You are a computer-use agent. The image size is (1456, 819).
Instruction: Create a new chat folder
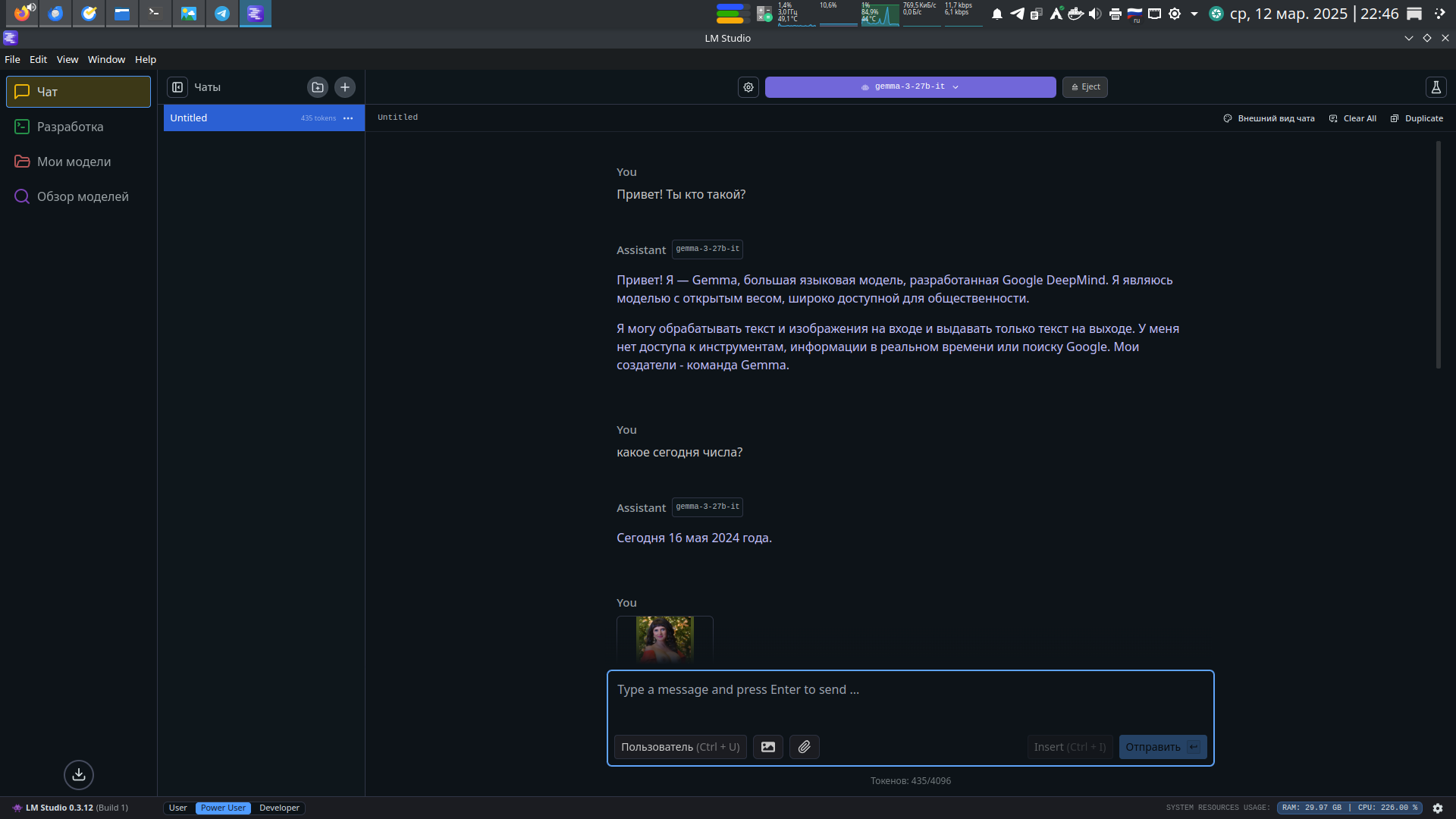[318, 87]
